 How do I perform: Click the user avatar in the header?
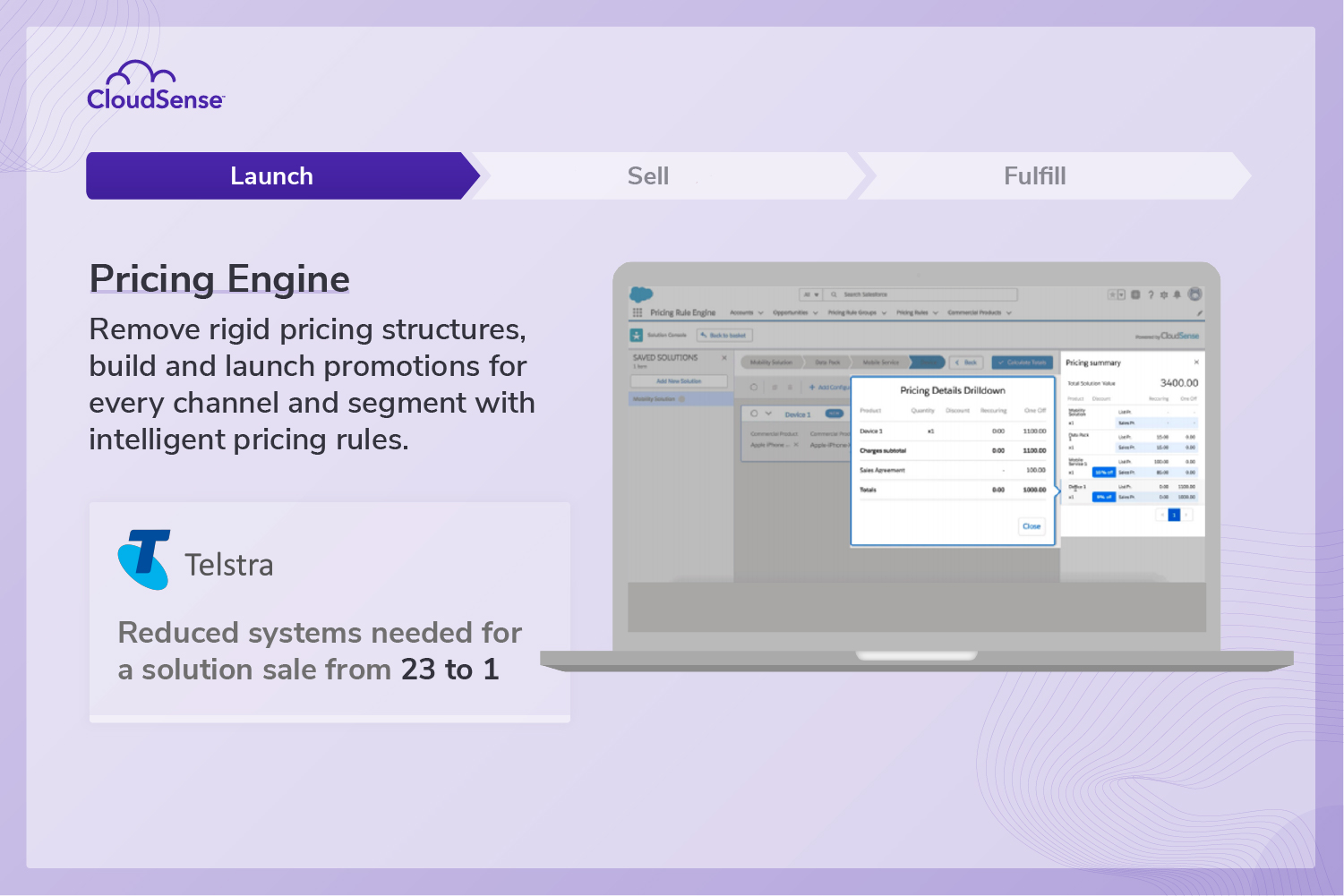point(1194,294)
